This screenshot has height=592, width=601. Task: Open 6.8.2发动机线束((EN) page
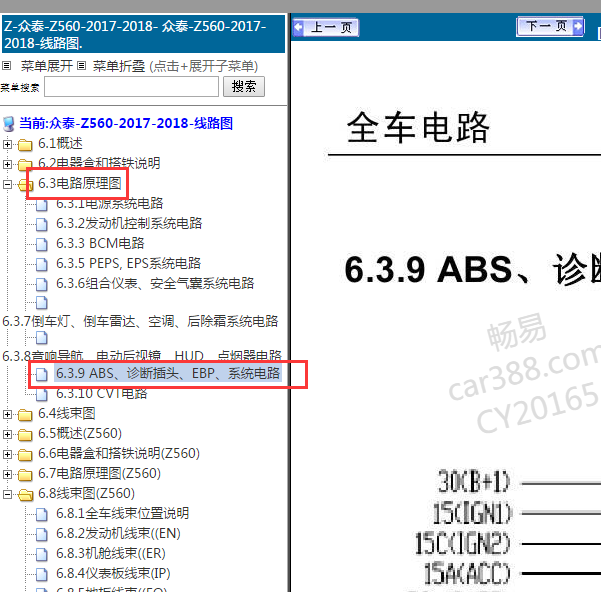[x=118, y=533]
